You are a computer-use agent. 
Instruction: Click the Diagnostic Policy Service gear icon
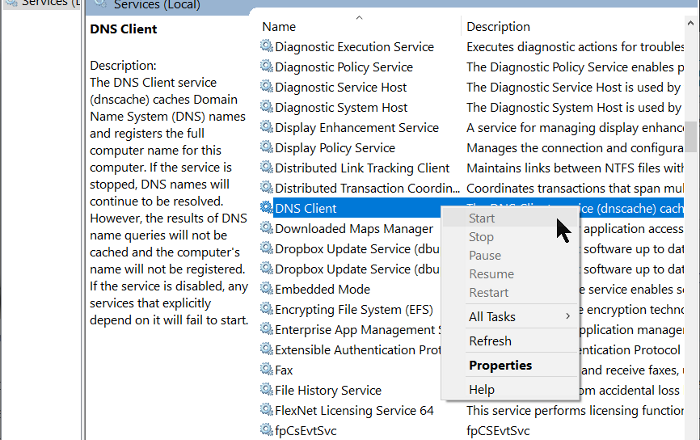[x=266, y=67]
